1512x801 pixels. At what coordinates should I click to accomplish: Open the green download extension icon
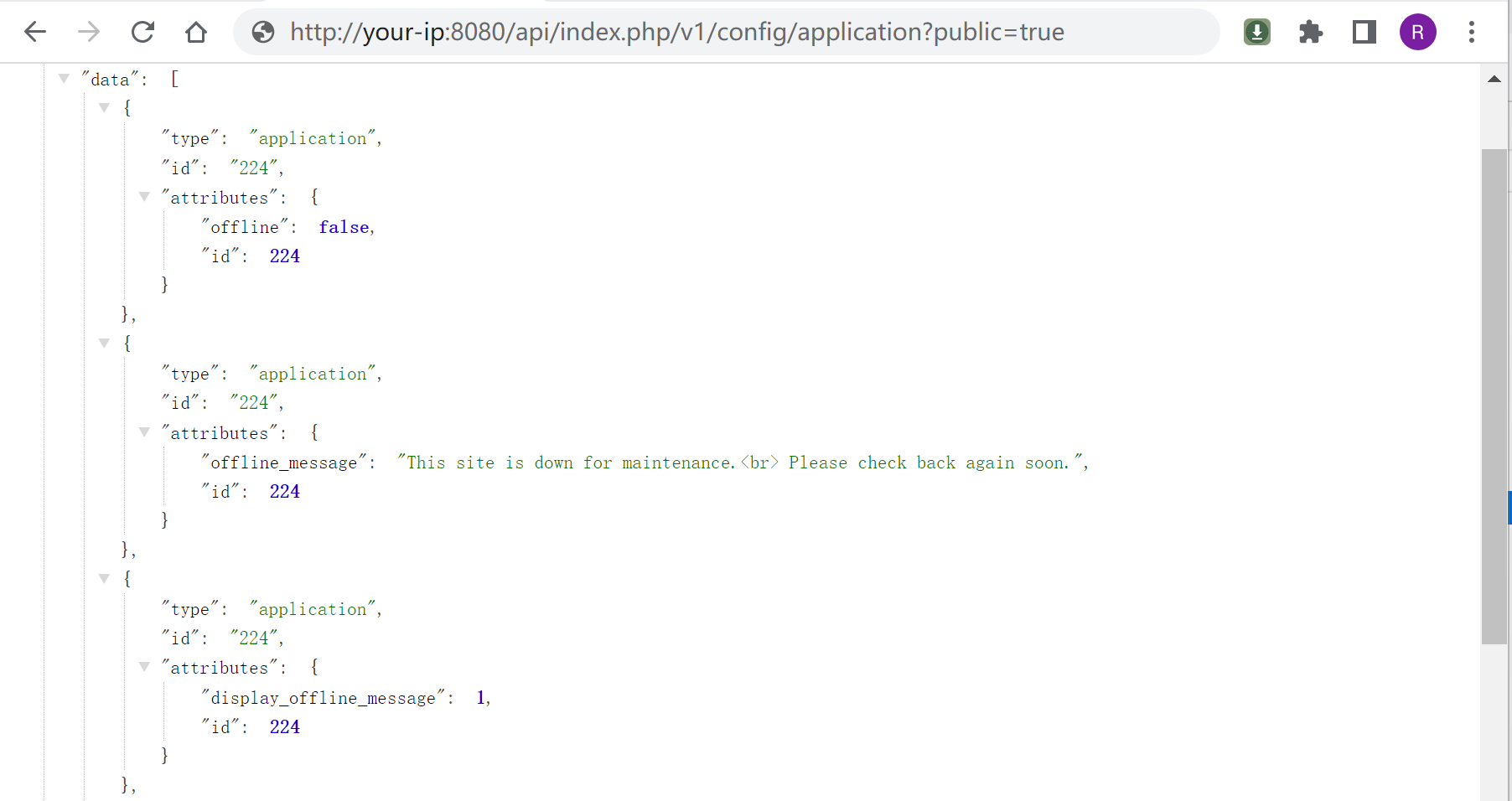tap(1256, 32)
